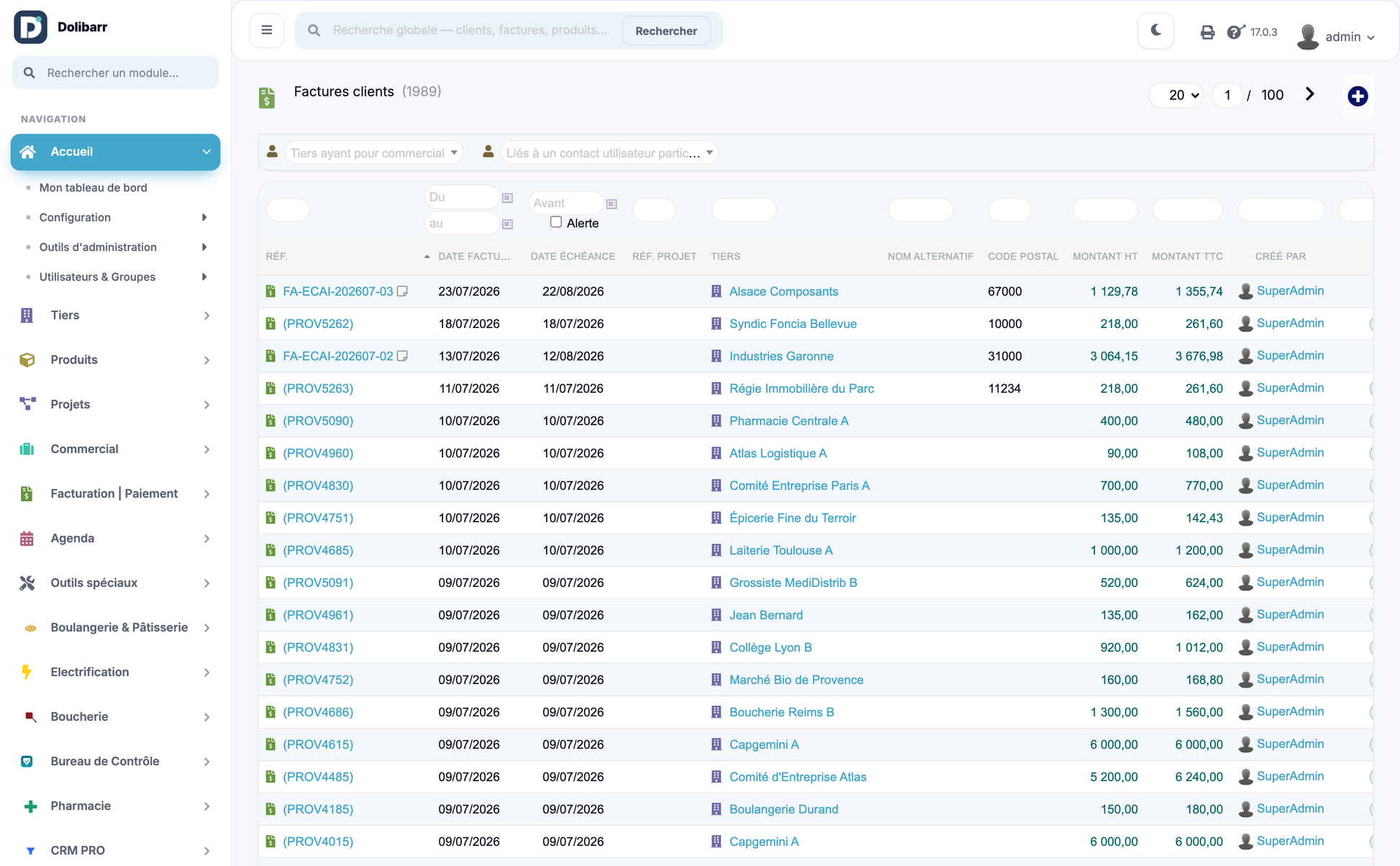Image resolution: width=1400 pixels, height=866 pixels.
Task: Switch to dark mode with moon icon
Action: [1156, 30]
